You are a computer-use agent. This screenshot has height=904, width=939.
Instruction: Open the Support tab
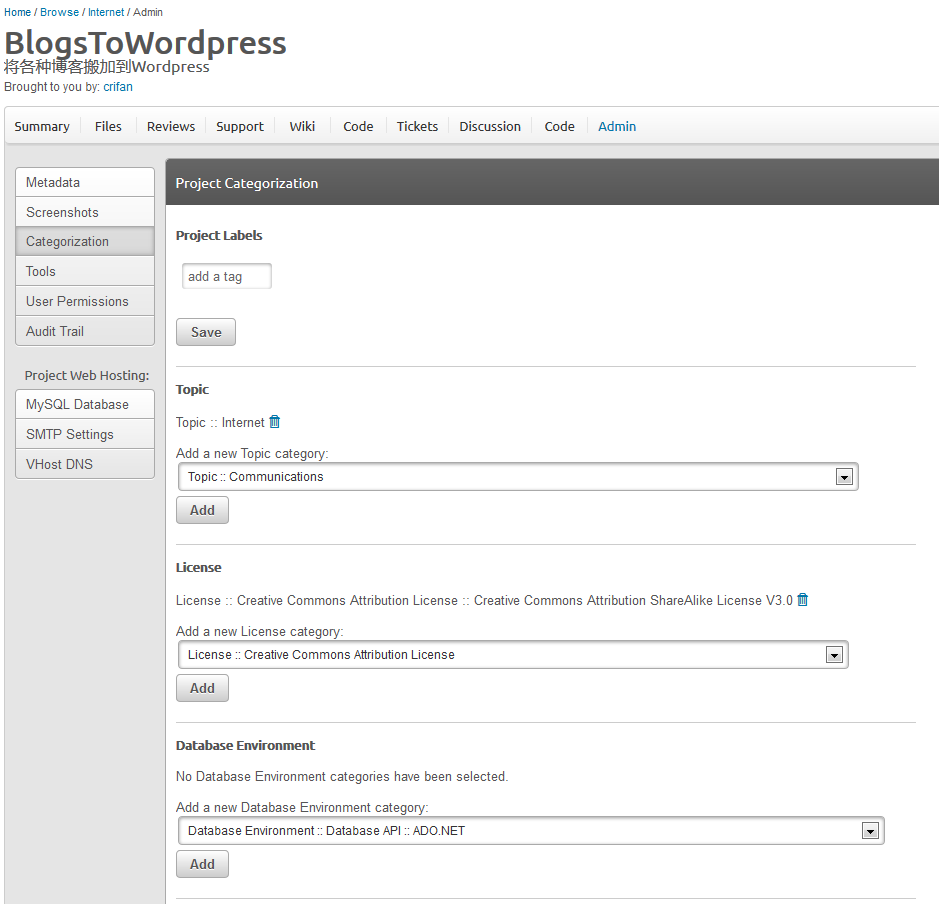pos(240,126)
